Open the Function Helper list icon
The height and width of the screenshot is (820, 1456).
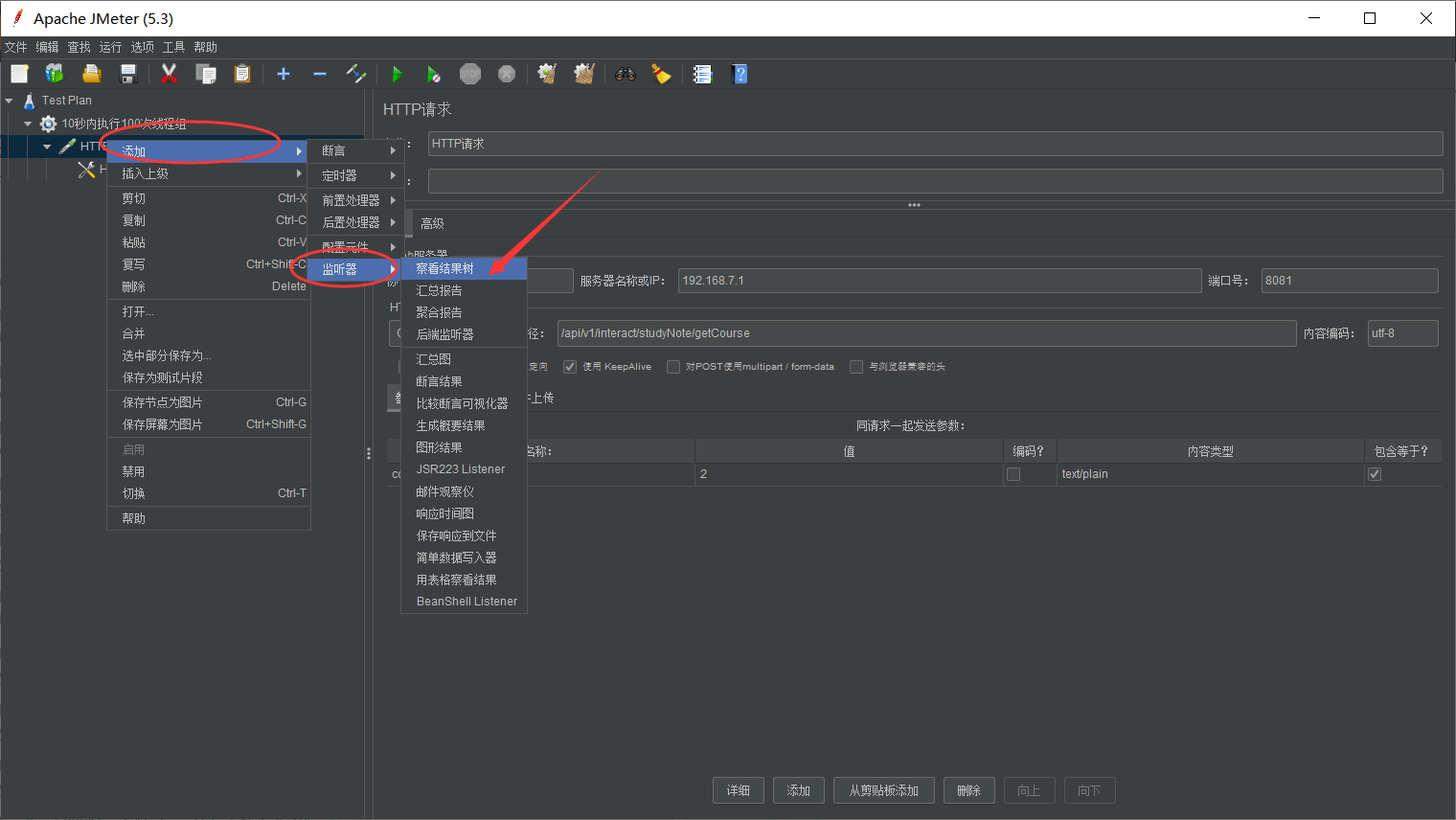click(703, 74)
